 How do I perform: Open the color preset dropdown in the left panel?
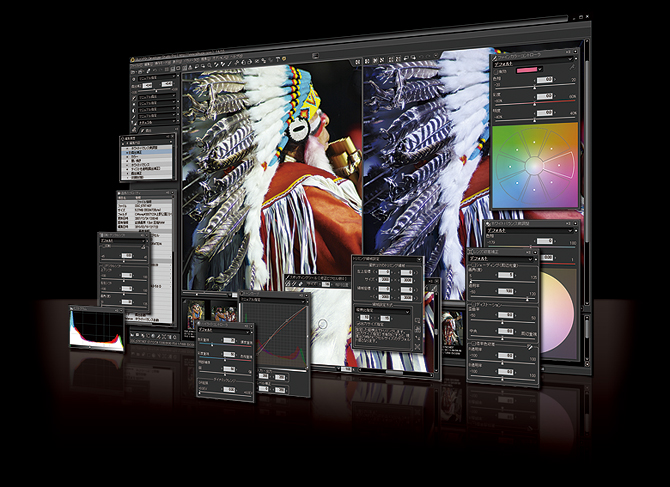(x=157, y=110)
